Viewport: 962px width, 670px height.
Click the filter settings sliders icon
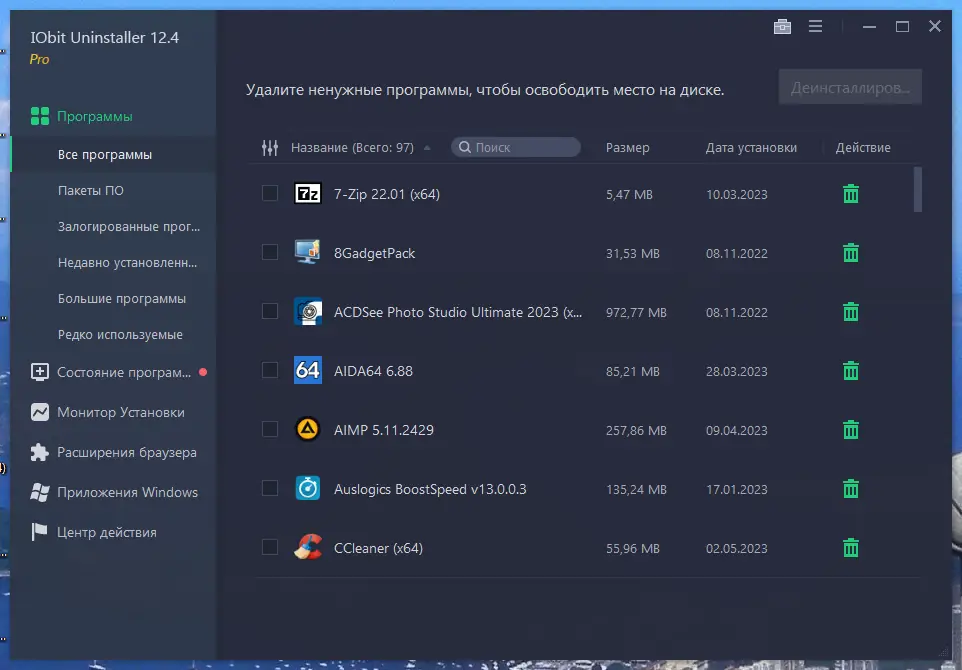point(270,148)
